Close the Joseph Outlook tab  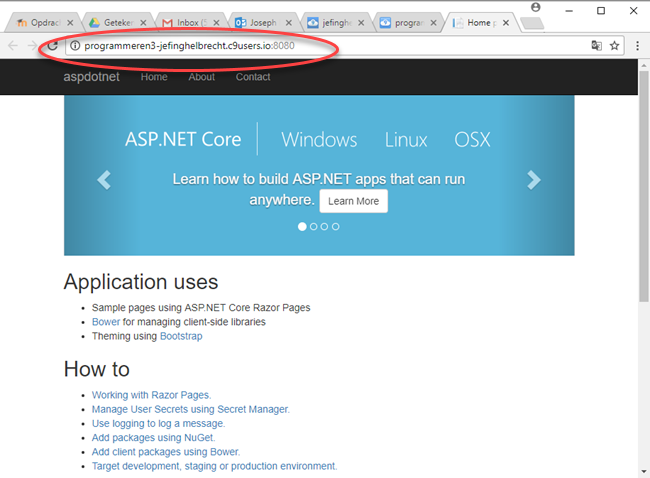tap(289, 23)
